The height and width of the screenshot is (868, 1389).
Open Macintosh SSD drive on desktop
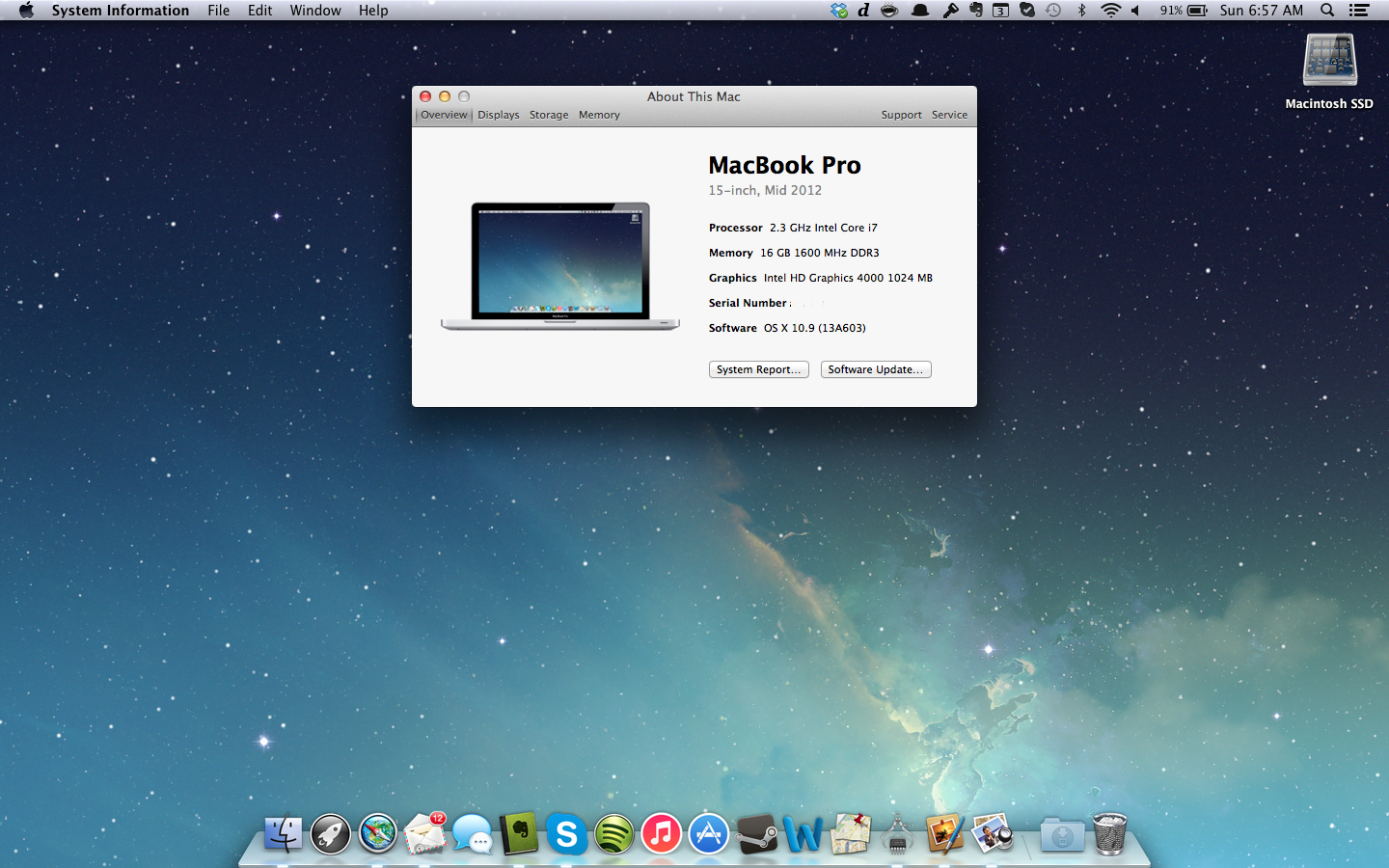pyautogui.click(x=1329, y=71)
